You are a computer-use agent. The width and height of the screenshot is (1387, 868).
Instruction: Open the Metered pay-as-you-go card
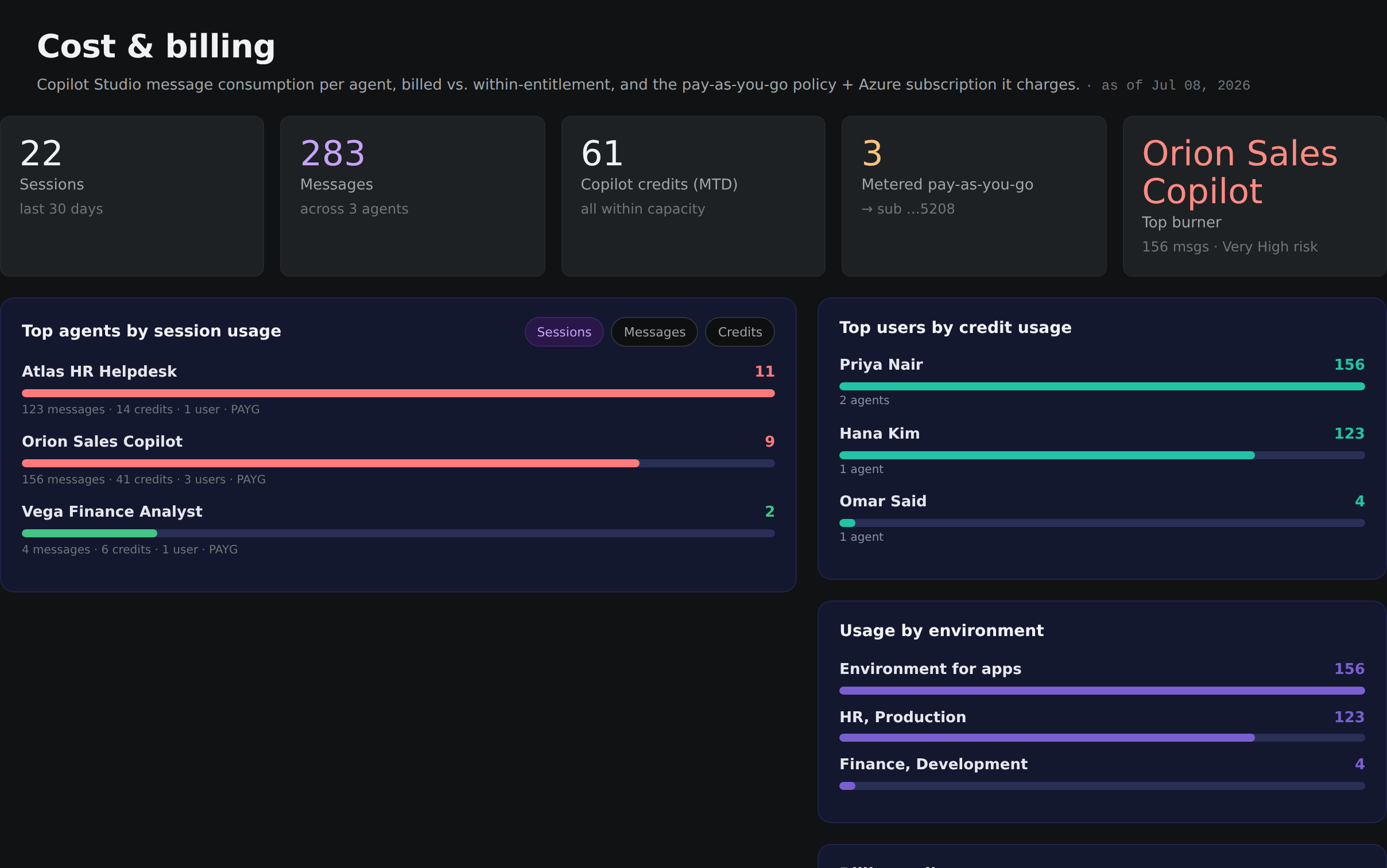coord(974,196)
